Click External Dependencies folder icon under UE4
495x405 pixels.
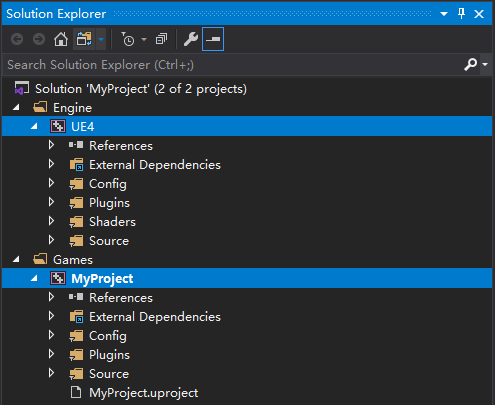(x=76, y=165)
